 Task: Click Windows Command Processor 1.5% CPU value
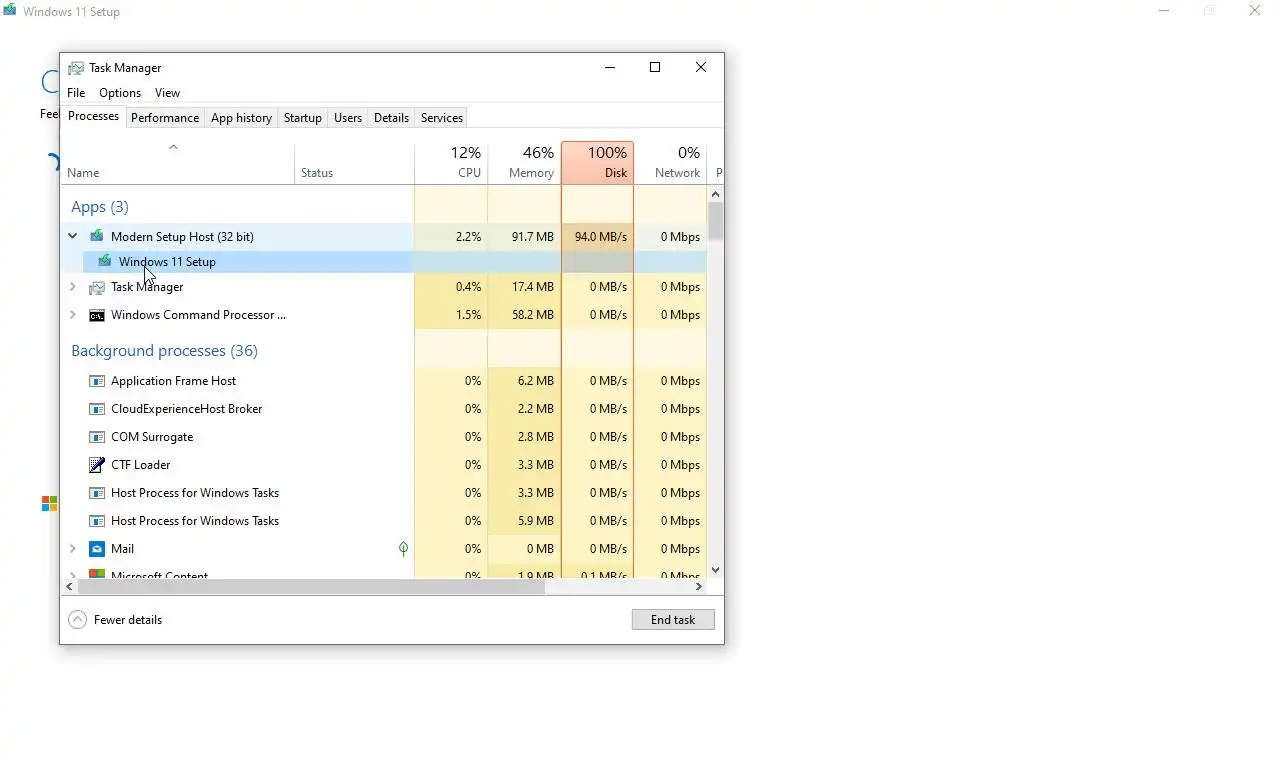click(x=468, y=315)
